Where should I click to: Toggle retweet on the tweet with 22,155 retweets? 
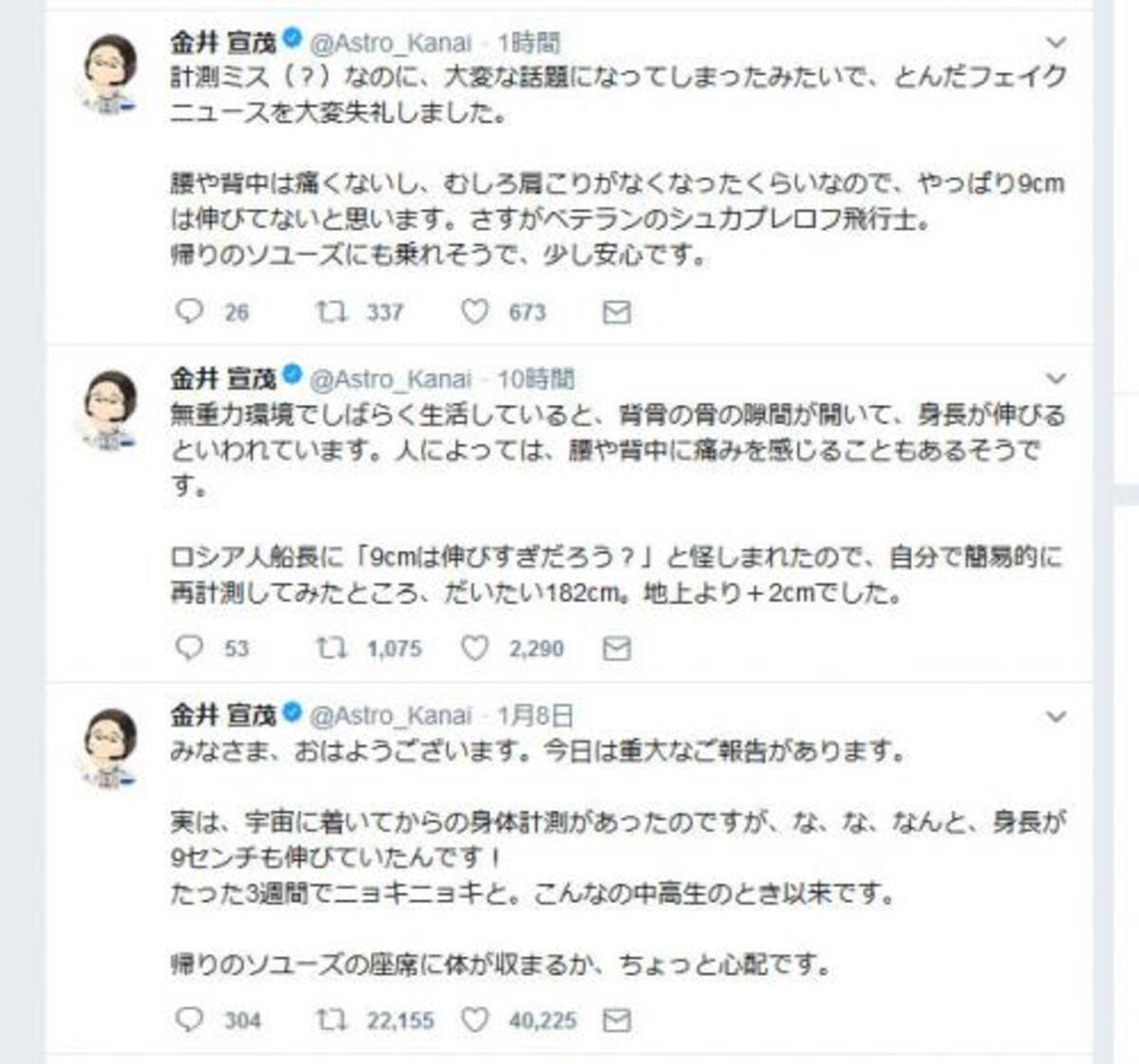click(x=329, y=1021)
